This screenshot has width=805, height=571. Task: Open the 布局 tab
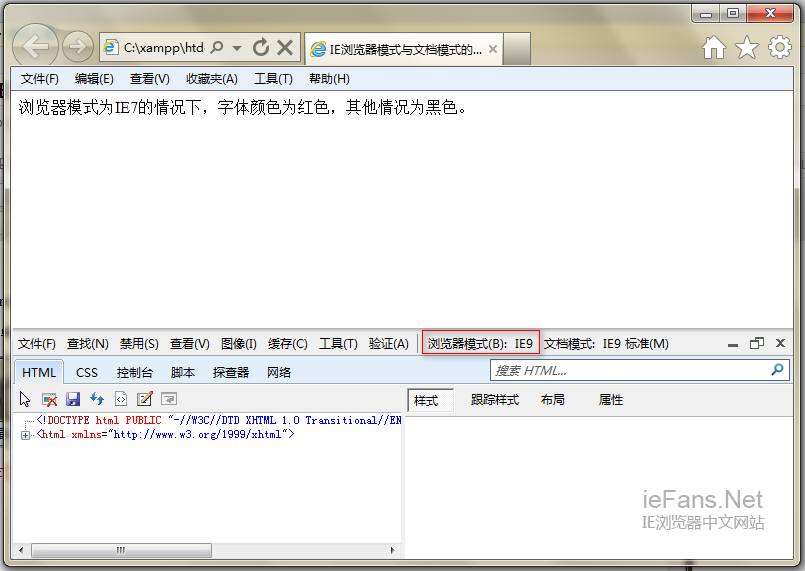point(553,400)
